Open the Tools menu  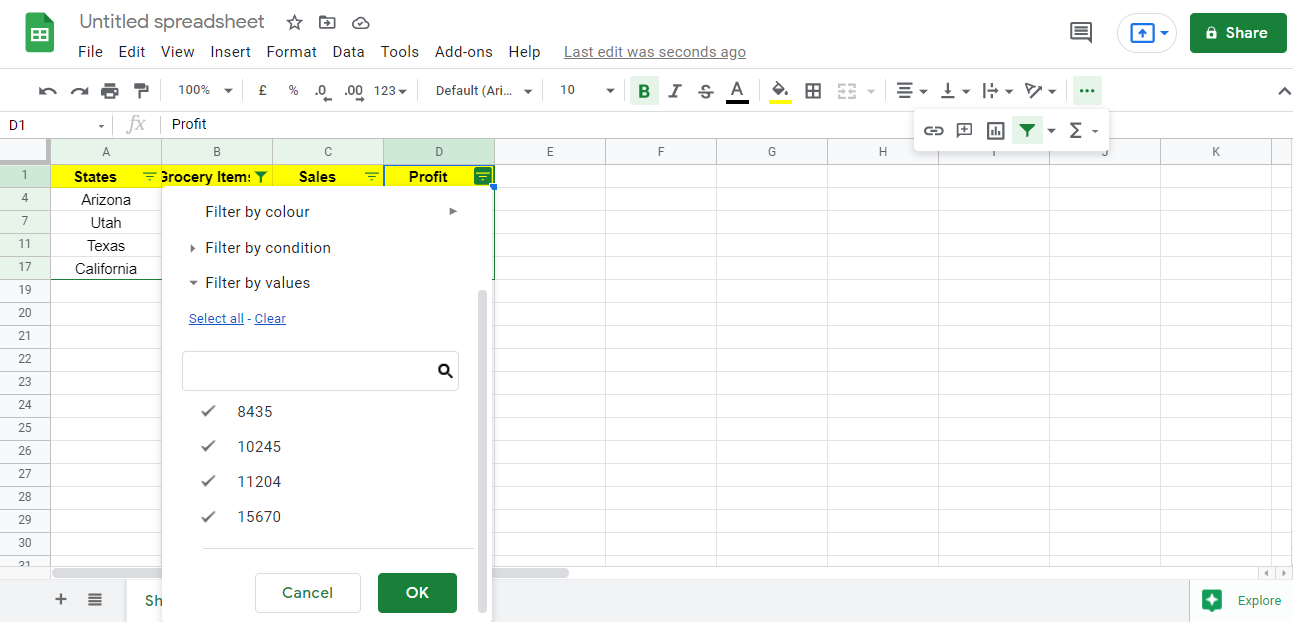click(x=400, y=52)
